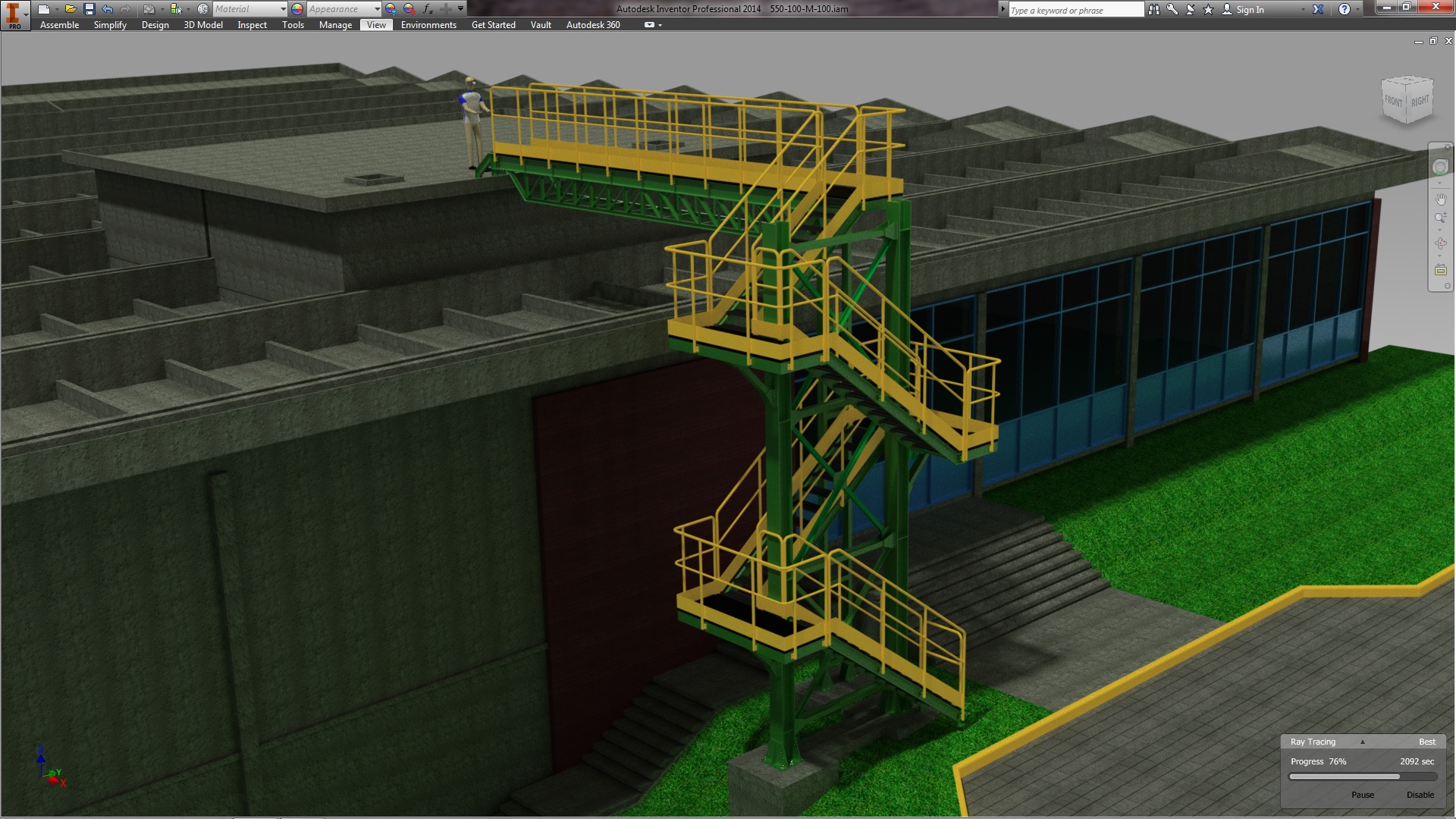This screenshot has width=1456, height=819.
Task: Open the Full Navigation Wheel
Action: [x=1440, y=168]
